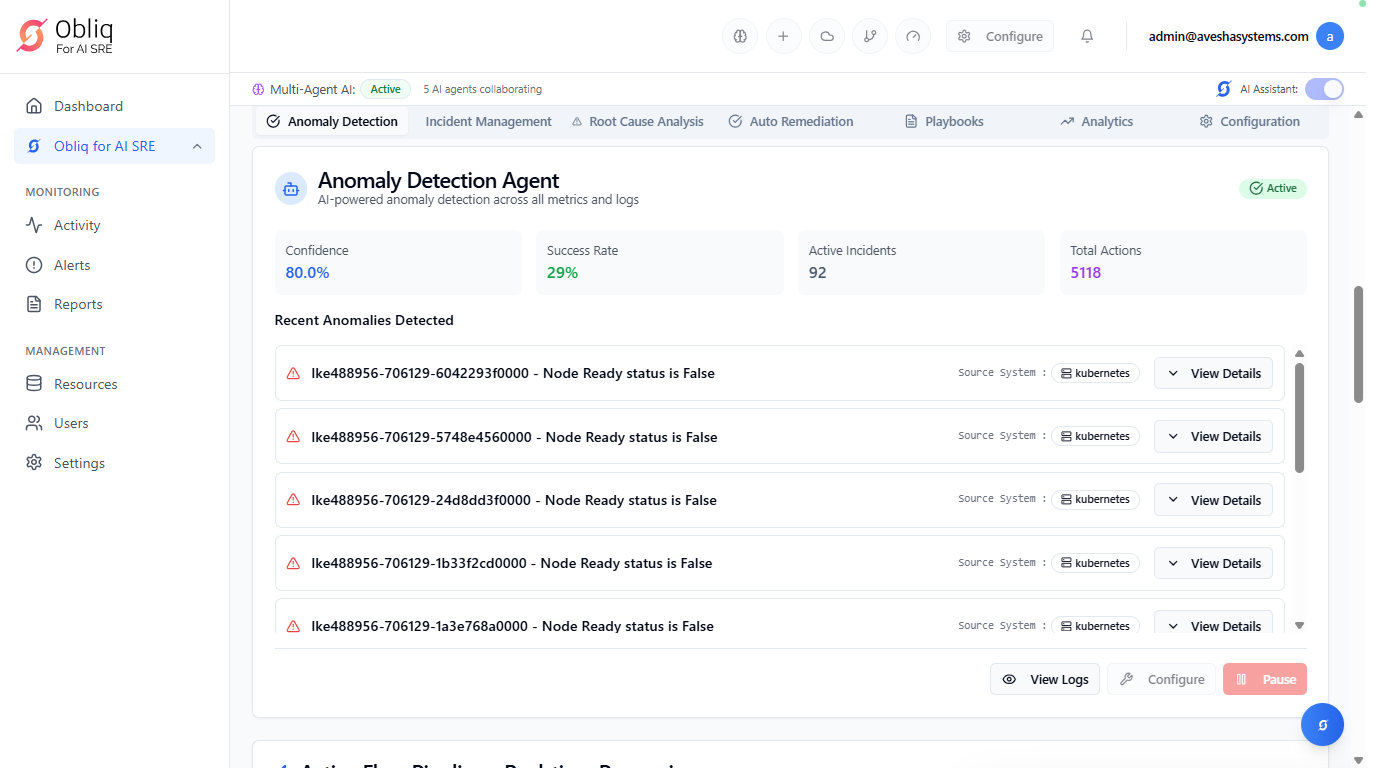The image size is (1373, 780).
Task: Click the View Logs button
Action: point(1045,679)
